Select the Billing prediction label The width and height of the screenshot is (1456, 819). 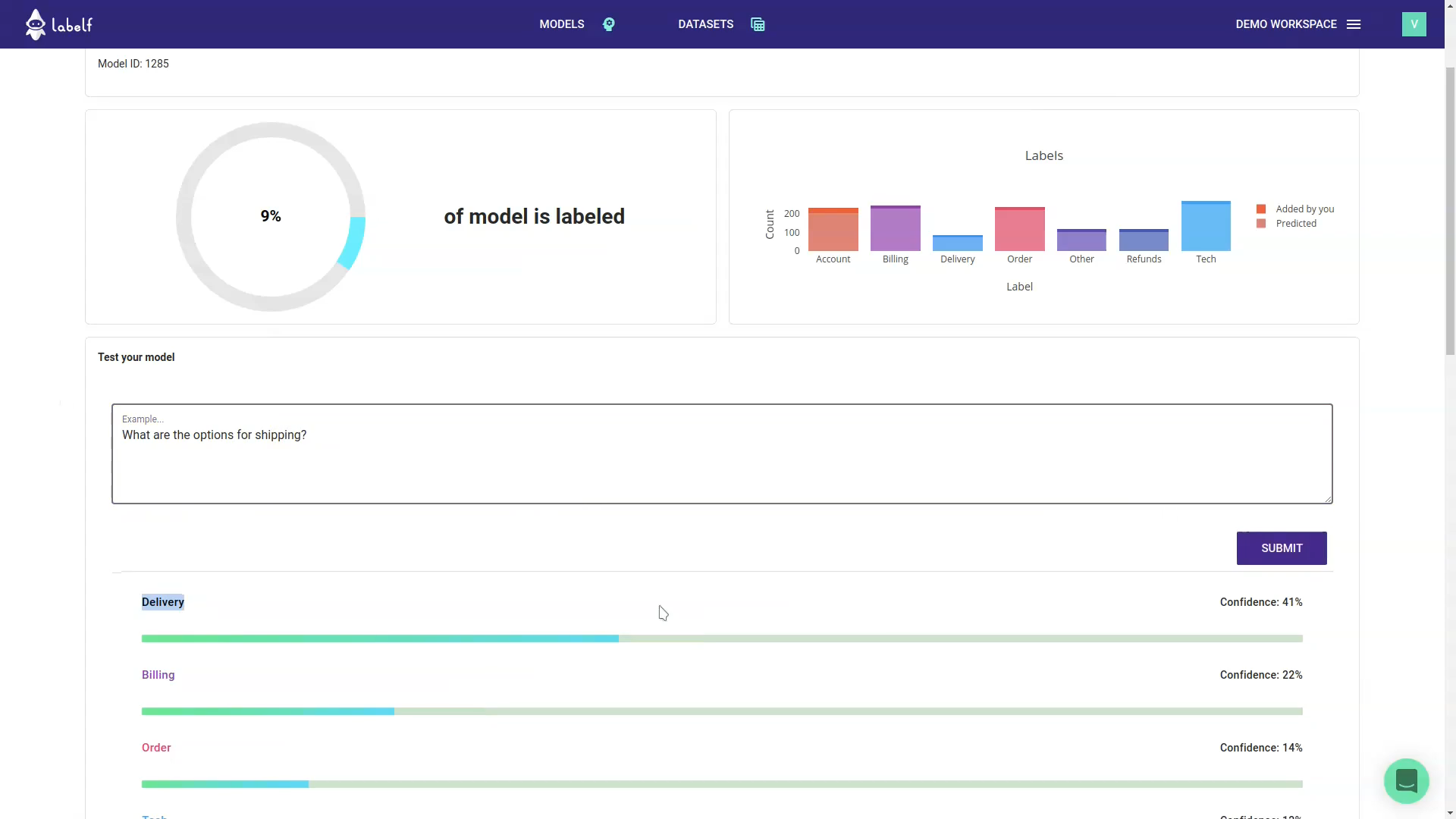pyautogui.click(x=158, y=675)
